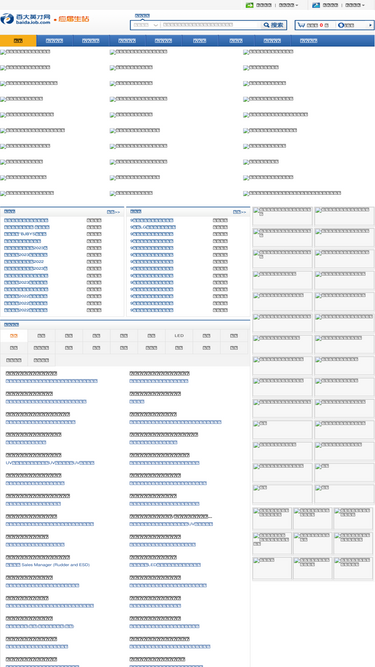
Task: Click the round blue icon beside cart
Action: 341,25
